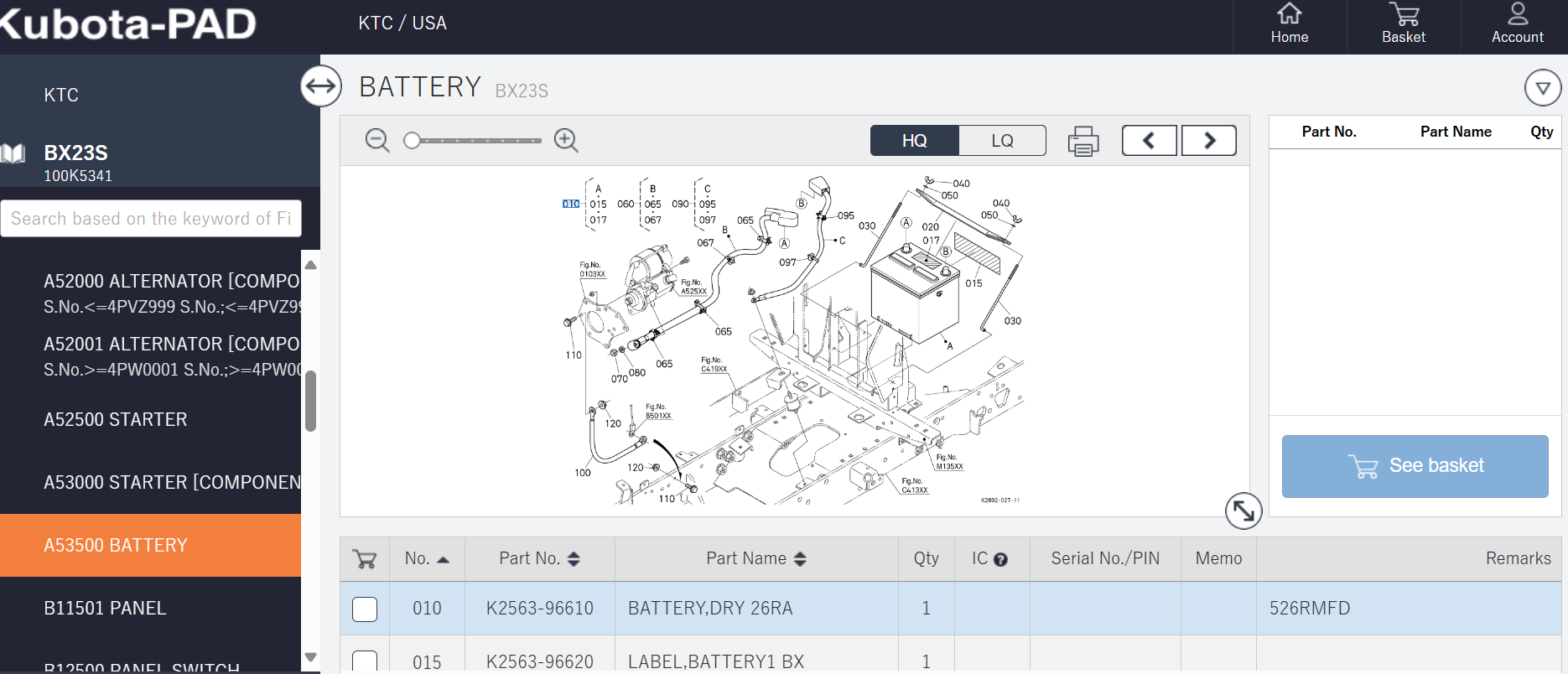This screenshot has width=1568, height=674.
Task: Click part number K2563-96620
Action: 540,662
